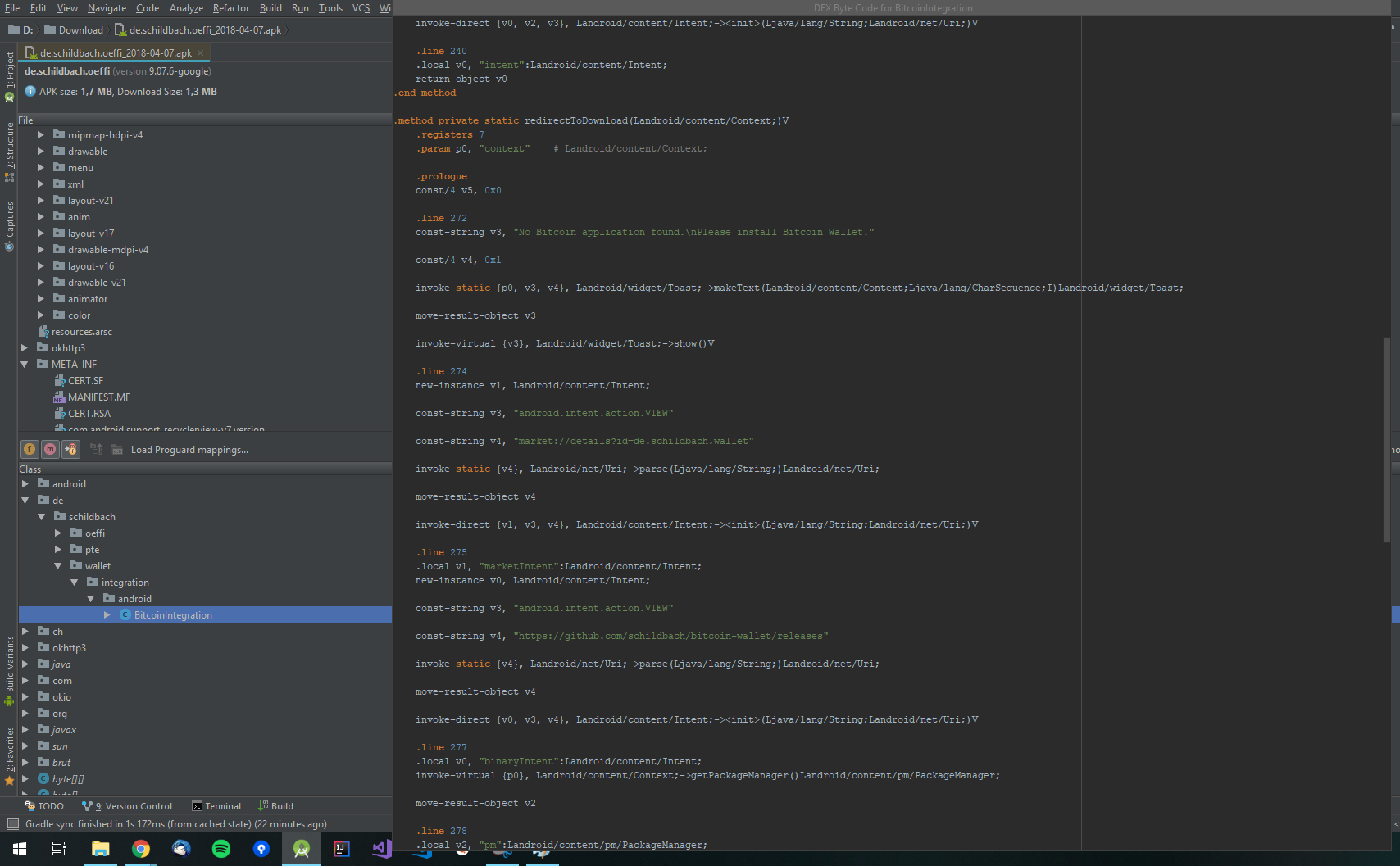Open the Navigate menu

click(107, 8)
